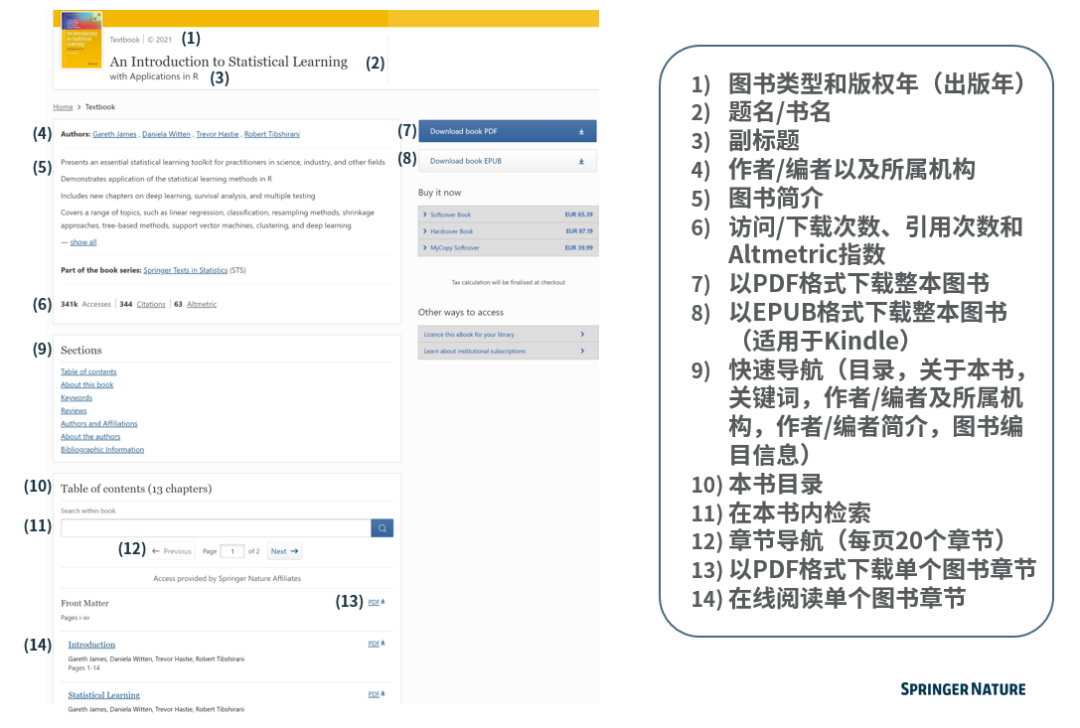Click the search magnifier button in Table of contents

pos(382,528)
